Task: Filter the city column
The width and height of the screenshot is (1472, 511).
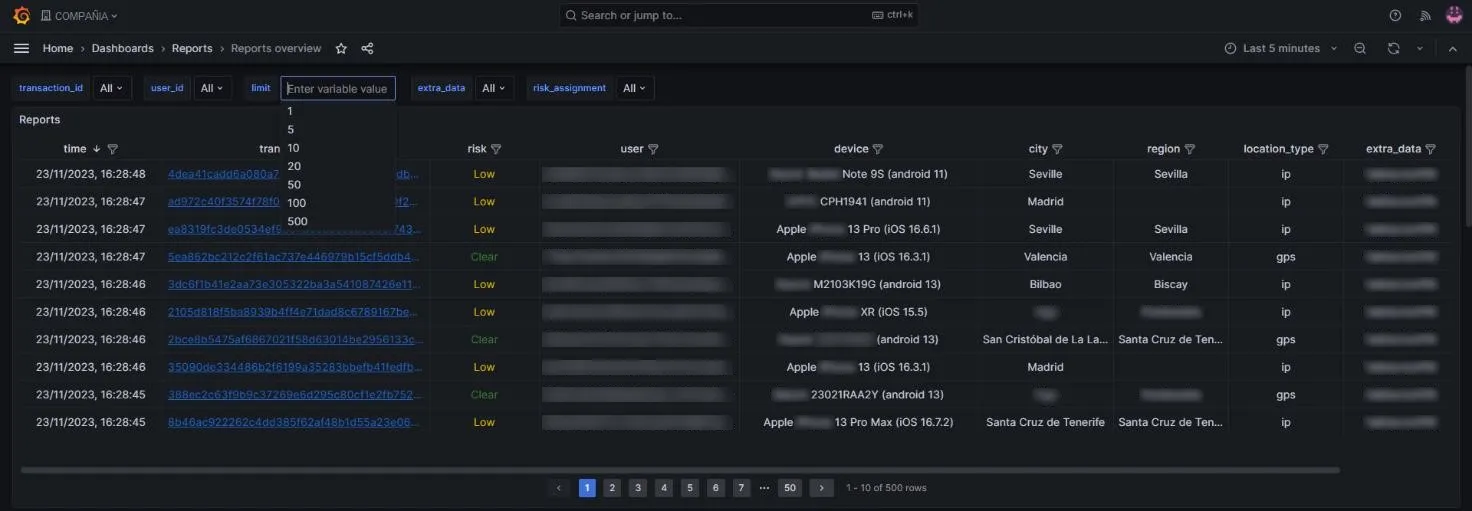Action: 1057,149
